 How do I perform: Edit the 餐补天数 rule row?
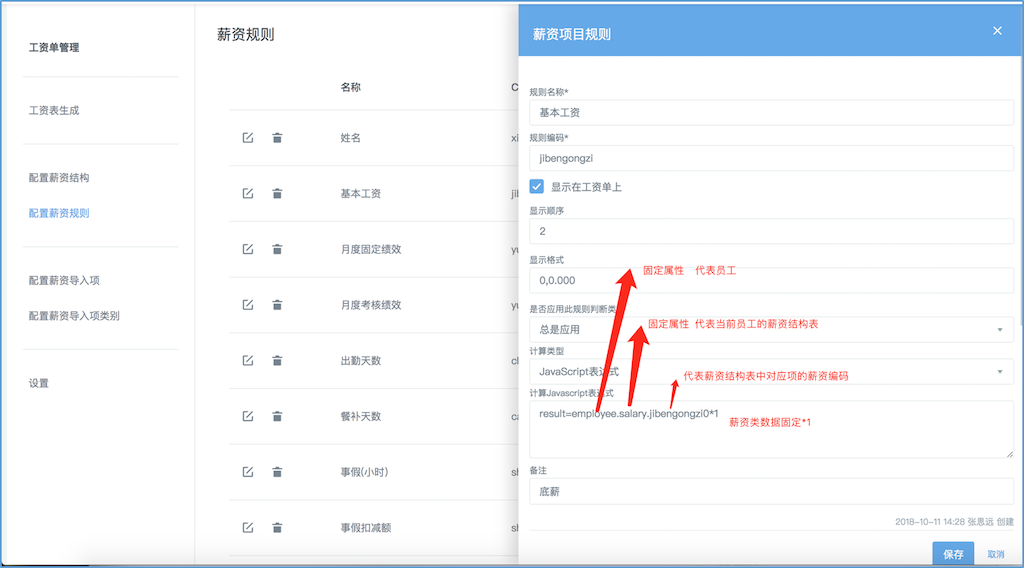248,416
